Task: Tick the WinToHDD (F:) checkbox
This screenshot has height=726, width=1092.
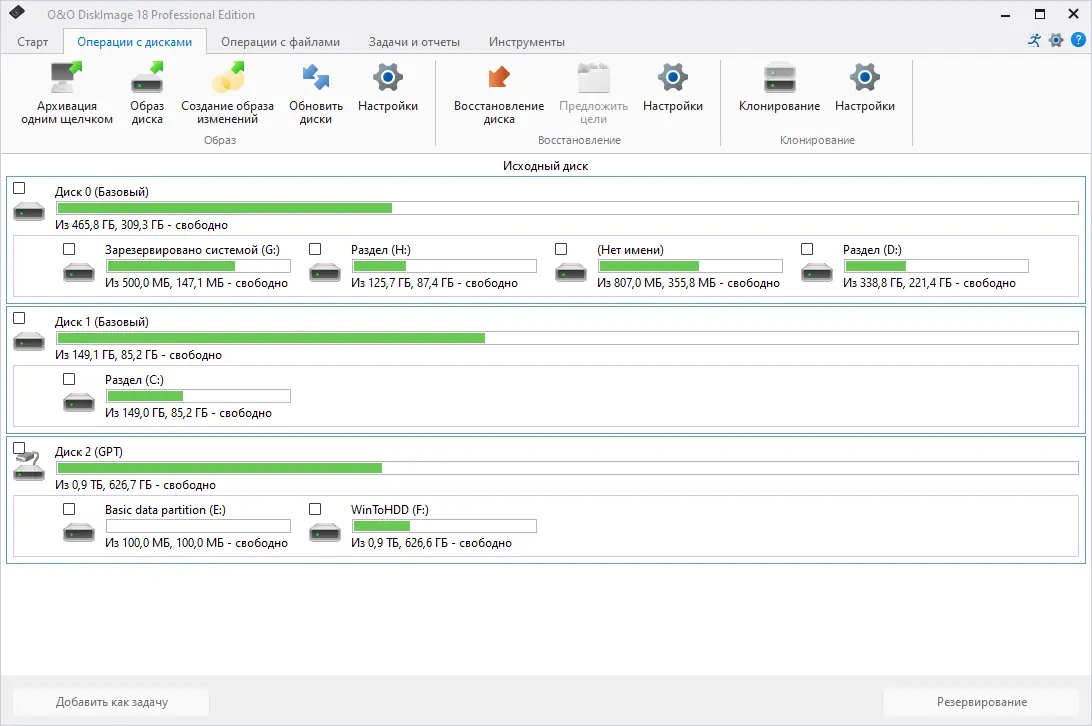Action: (x=315, y=509)
